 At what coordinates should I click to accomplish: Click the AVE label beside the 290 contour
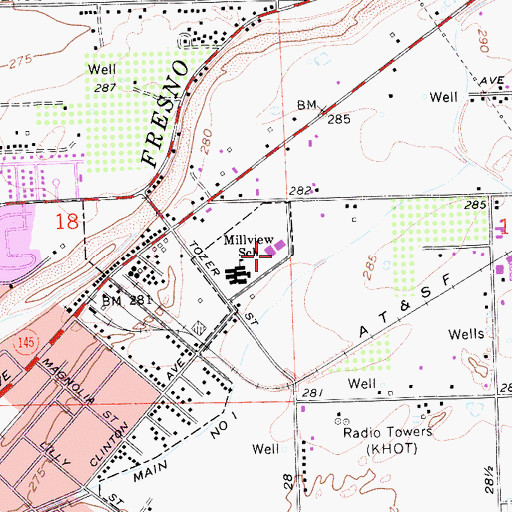pos(492,81)
